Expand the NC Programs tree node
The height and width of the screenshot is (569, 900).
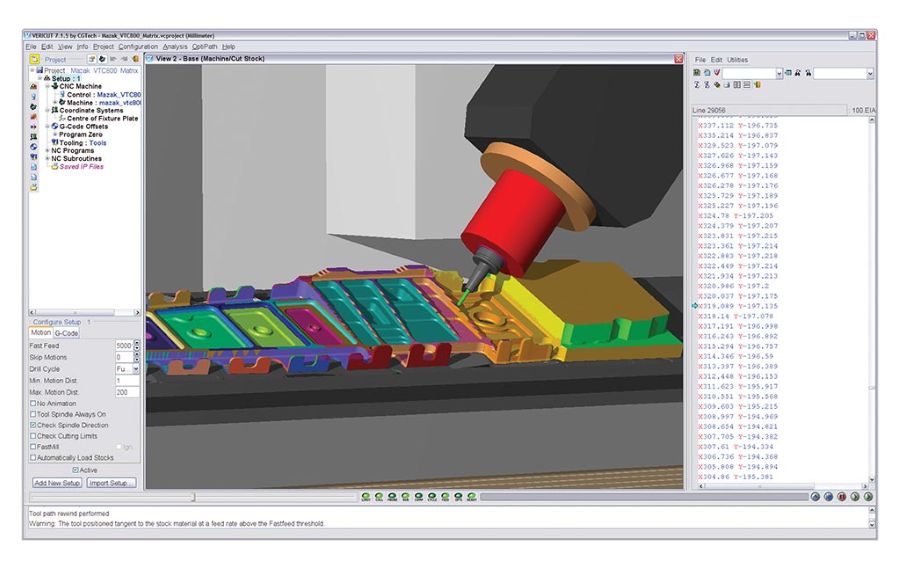pyautogui.click(x=48, y=150)
